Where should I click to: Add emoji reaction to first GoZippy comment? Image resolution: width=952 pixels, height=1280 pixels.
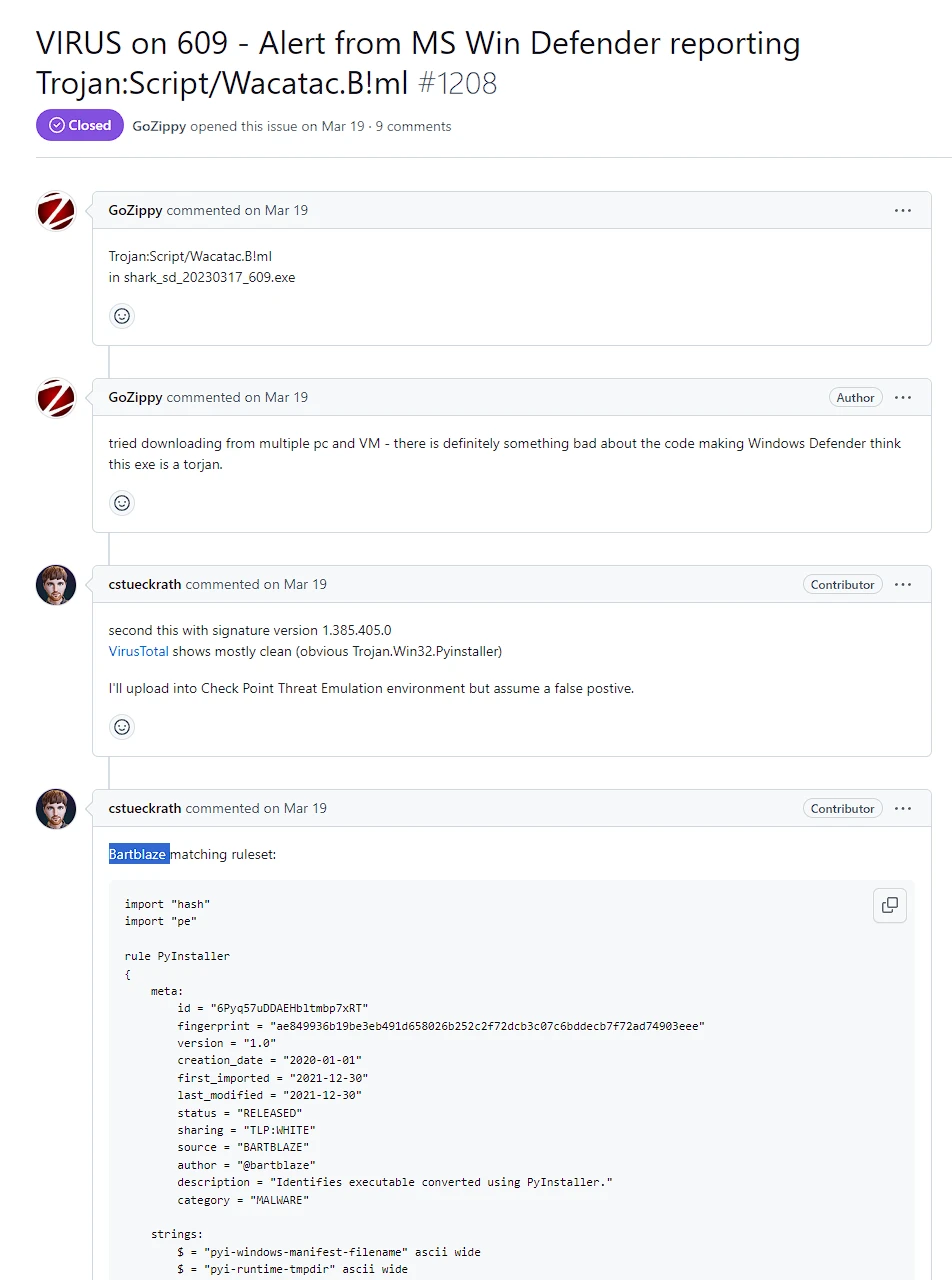tap(122, 316)
